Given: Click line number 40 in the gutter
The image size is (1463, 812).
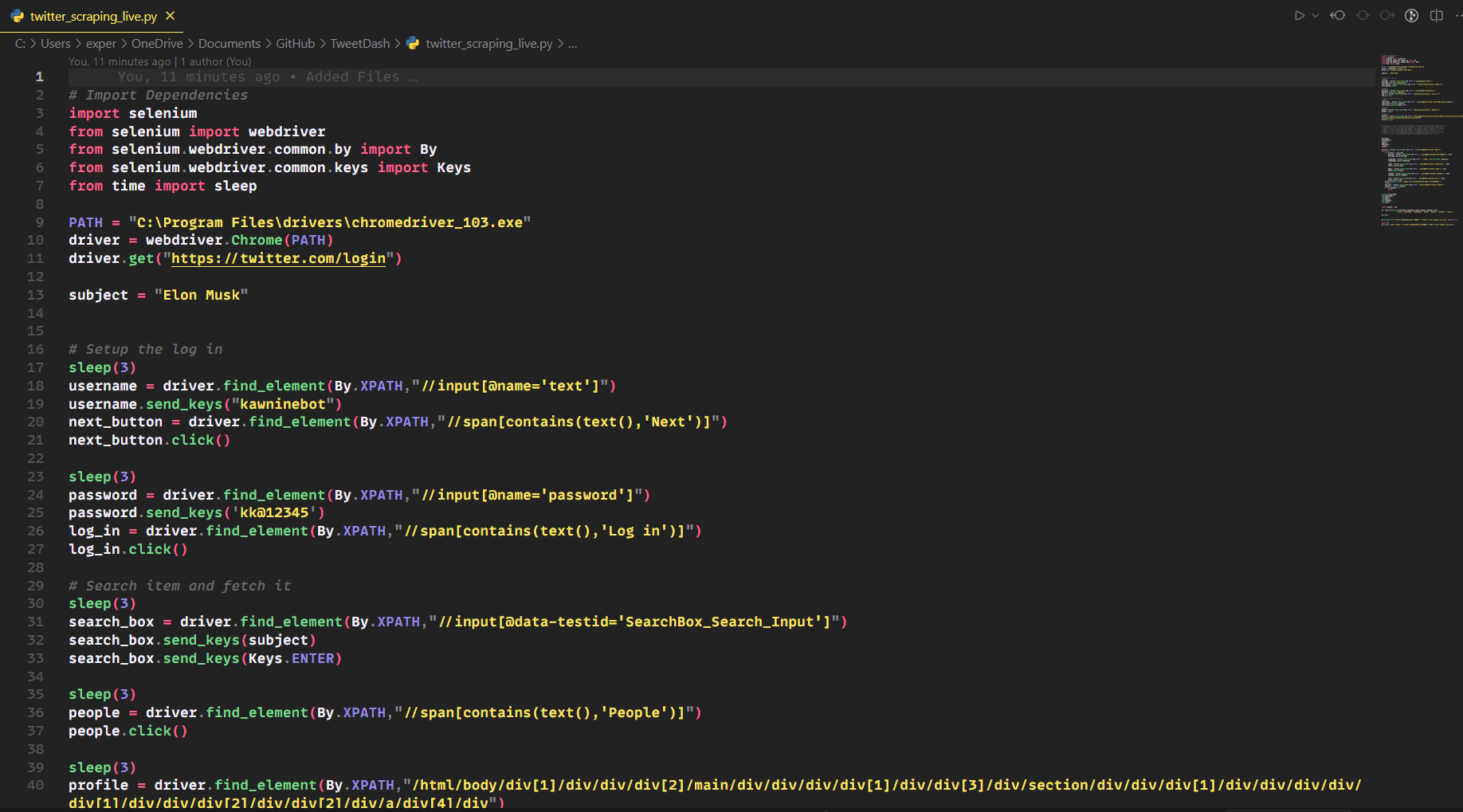Looking at the screenshot, I should [35, 785].
